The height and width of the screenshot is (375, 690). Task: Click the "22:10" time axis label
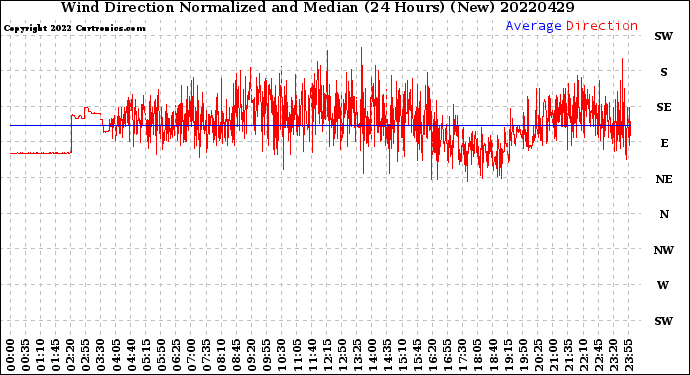pos(583,355)
